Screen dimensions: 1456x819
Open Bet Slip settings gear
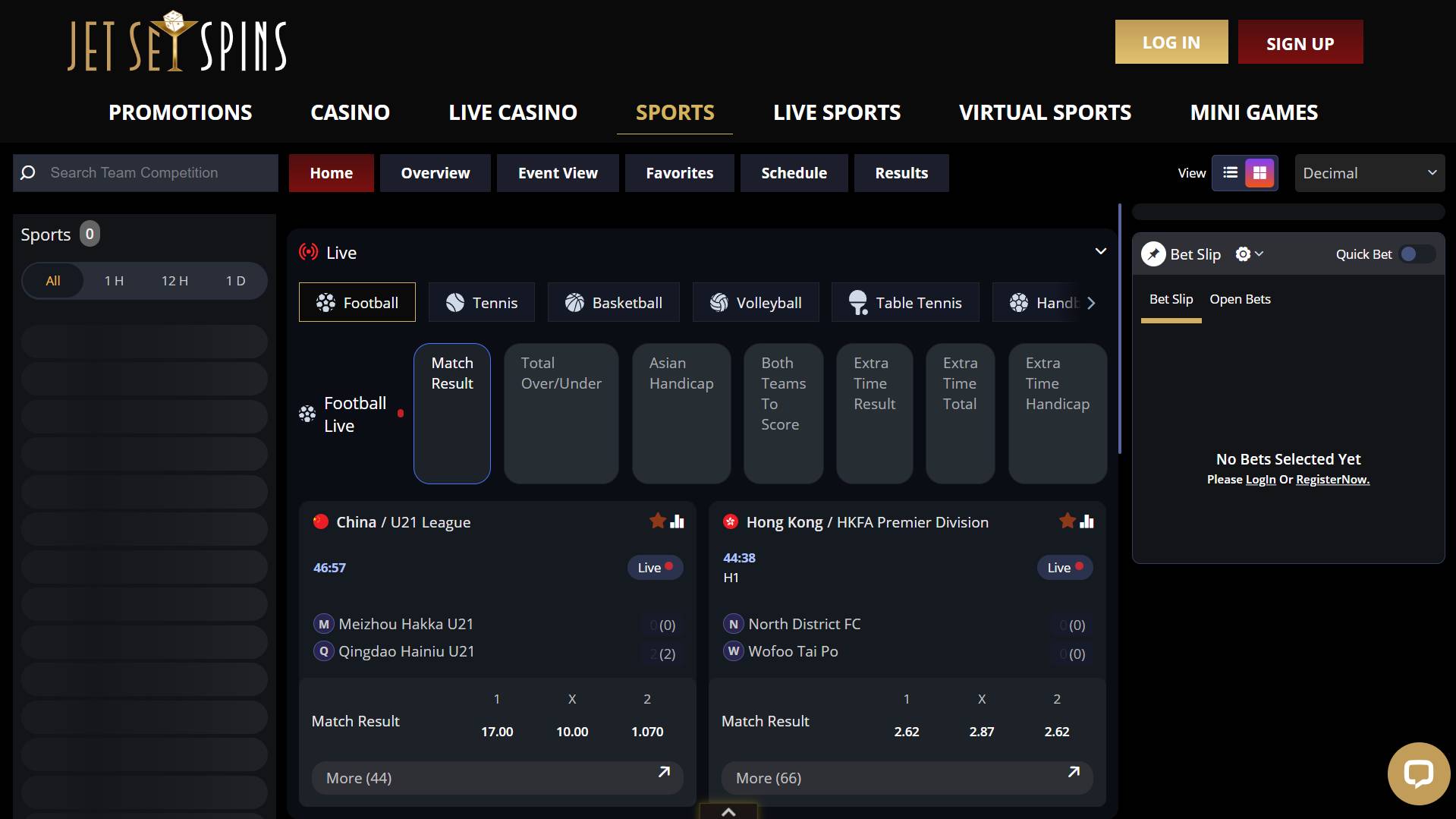click(1243, 254)
